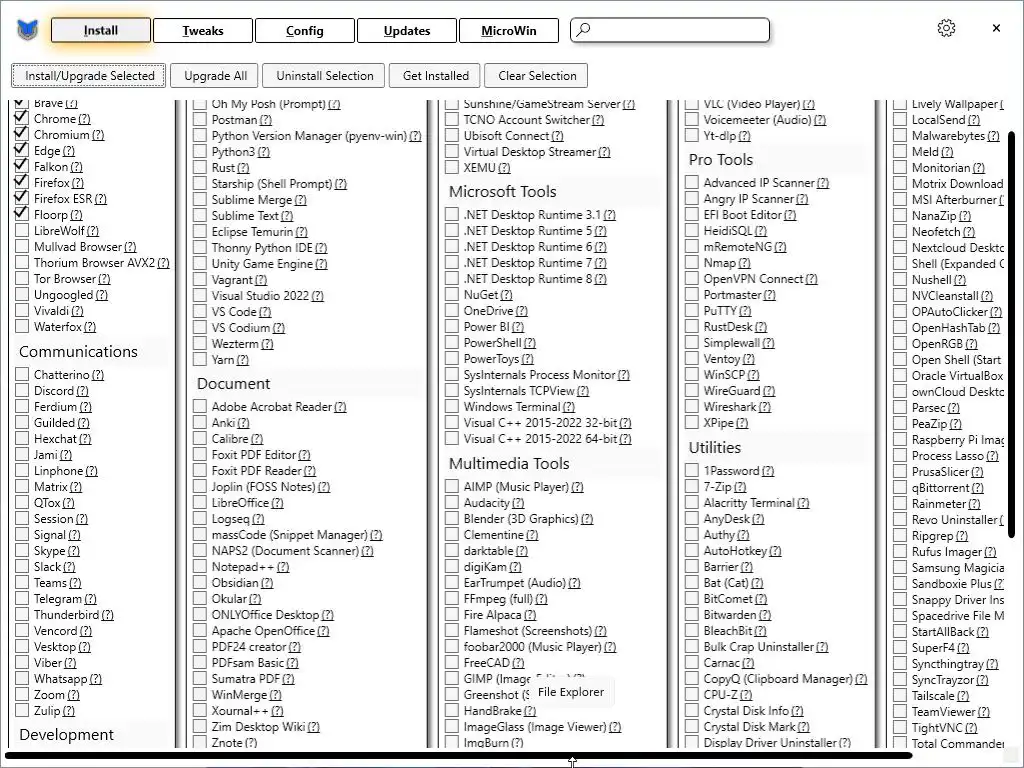
Task: Select the qBittorrent checkbox
Action: (x=900, y=487)
